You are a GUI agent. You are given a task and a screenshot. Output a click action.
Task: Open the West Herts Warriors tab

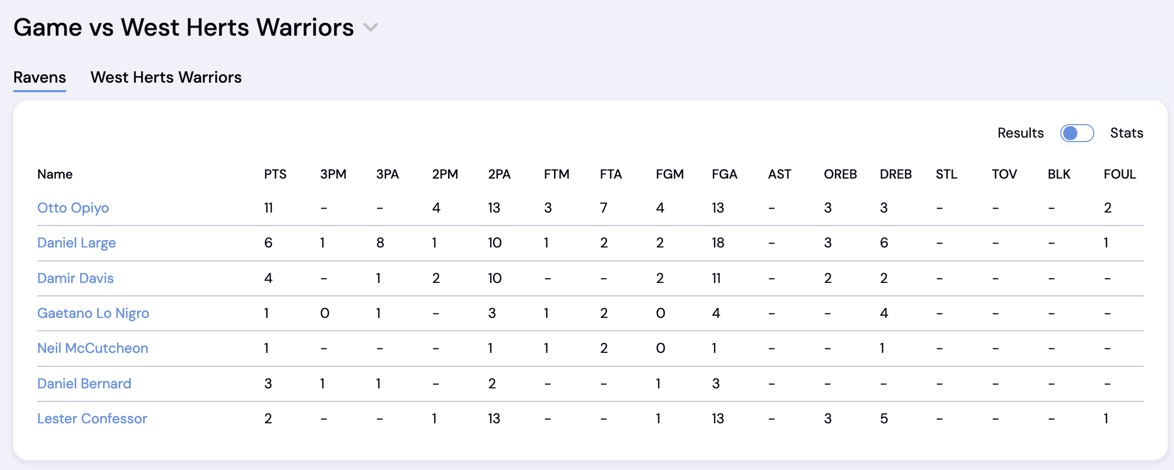click(166, 78)
